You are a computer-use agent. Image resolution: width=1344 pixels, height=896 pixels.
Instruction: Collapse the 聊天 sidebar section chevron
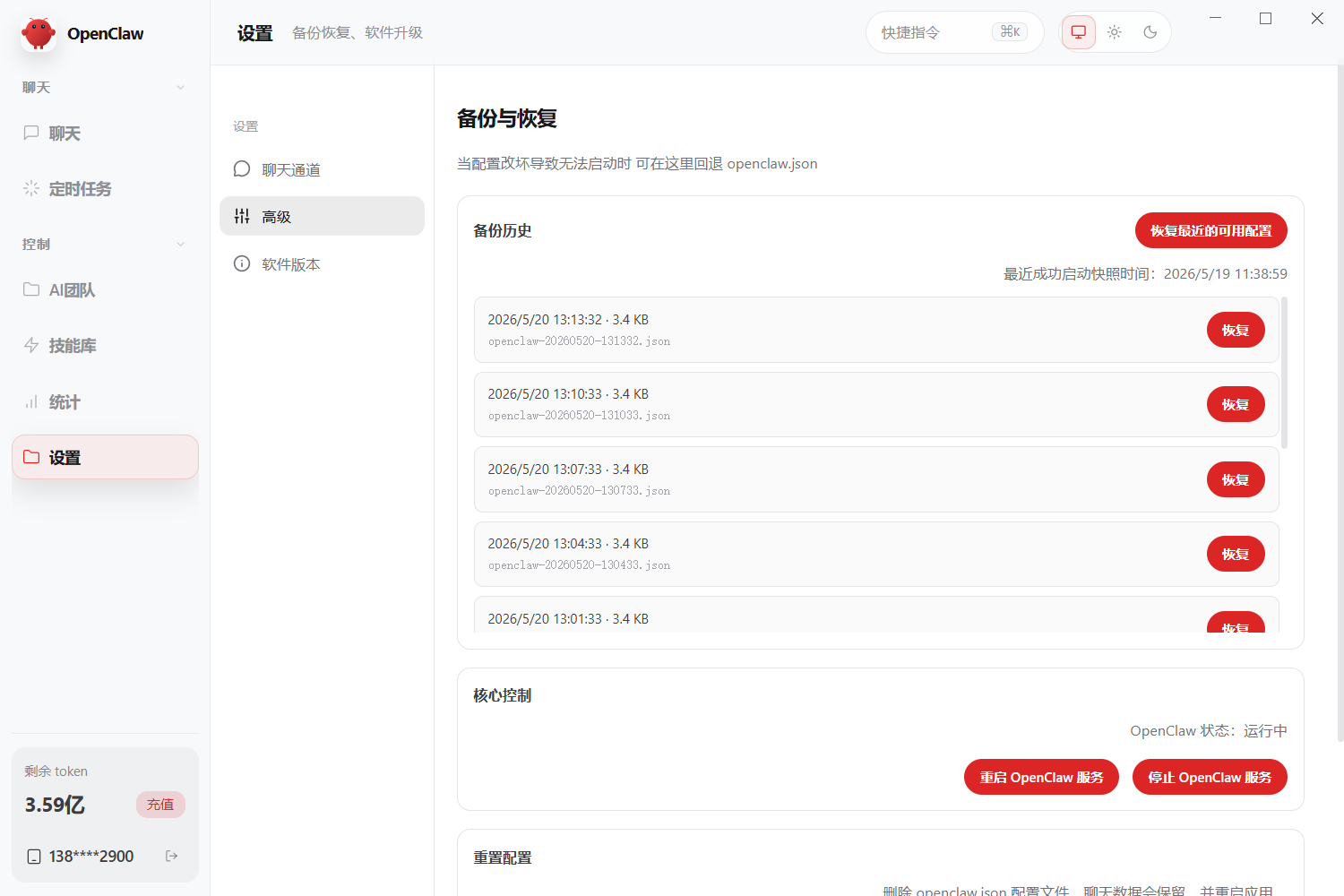[181, 88]
